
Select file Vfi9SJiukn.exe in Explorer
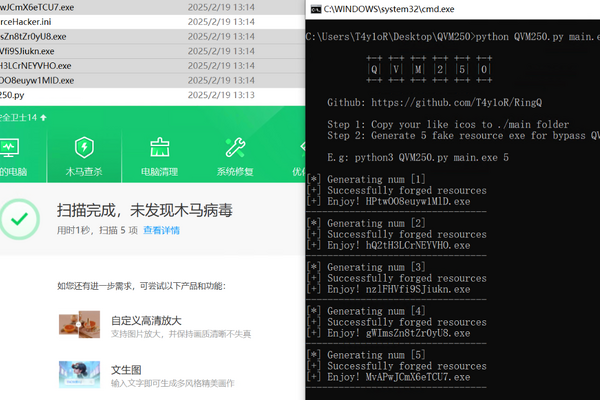152,51
